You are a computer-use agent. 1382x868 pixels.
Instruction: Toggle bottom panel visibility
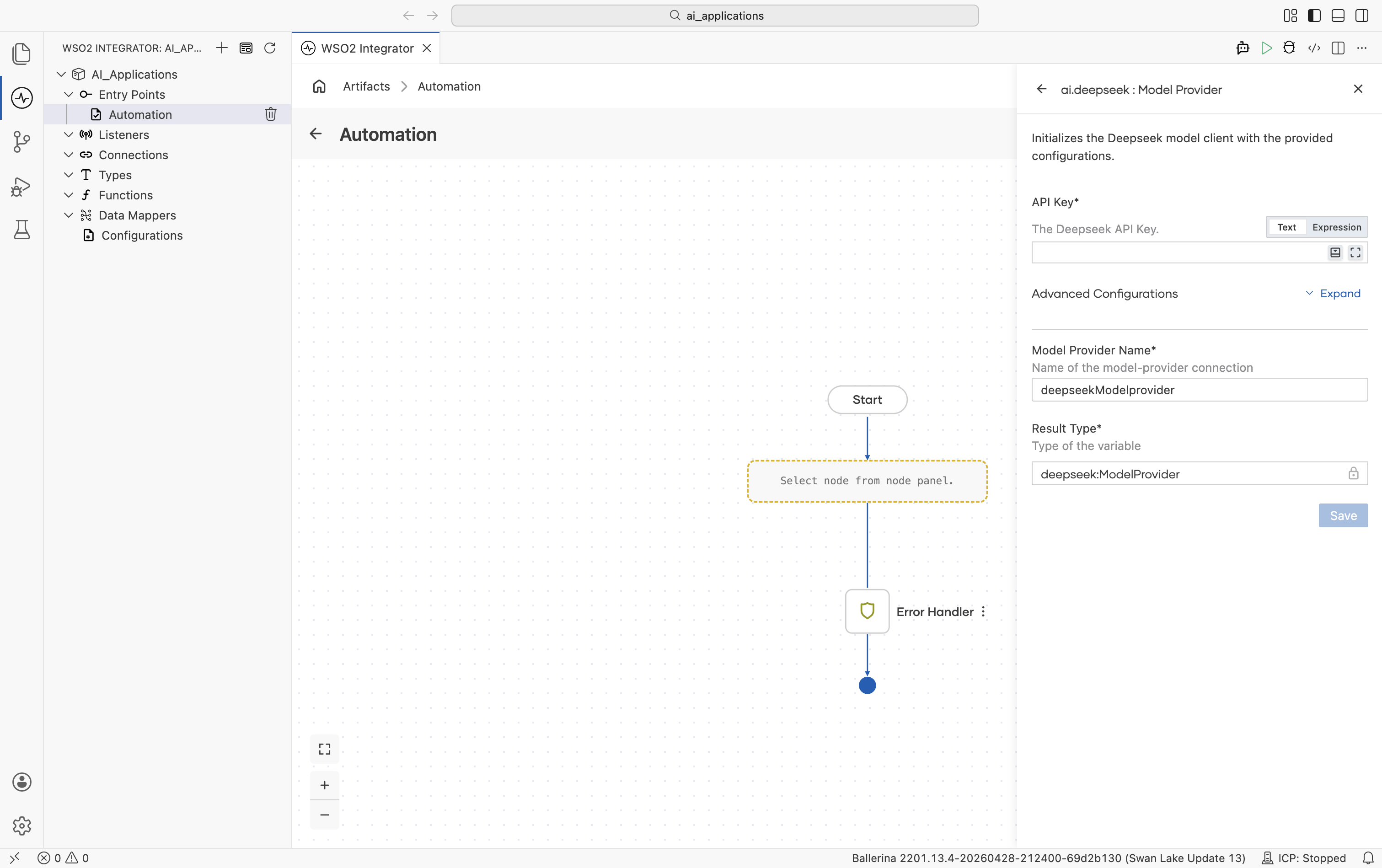point(1338,16)
